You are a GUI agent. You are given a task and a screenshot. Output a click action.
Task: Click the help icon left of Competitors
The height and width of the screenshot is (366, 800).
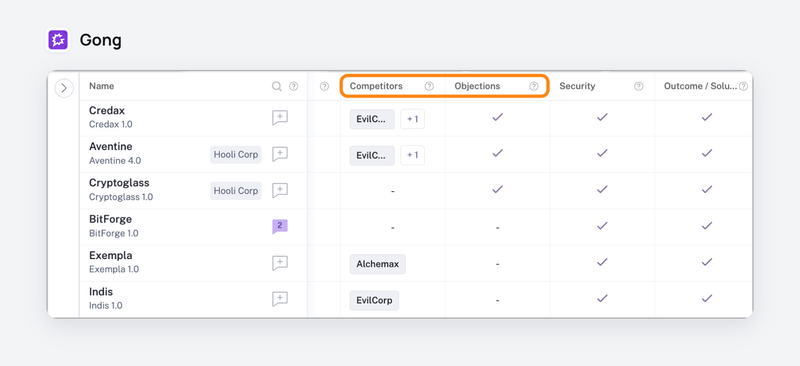(x=324, y=86)
